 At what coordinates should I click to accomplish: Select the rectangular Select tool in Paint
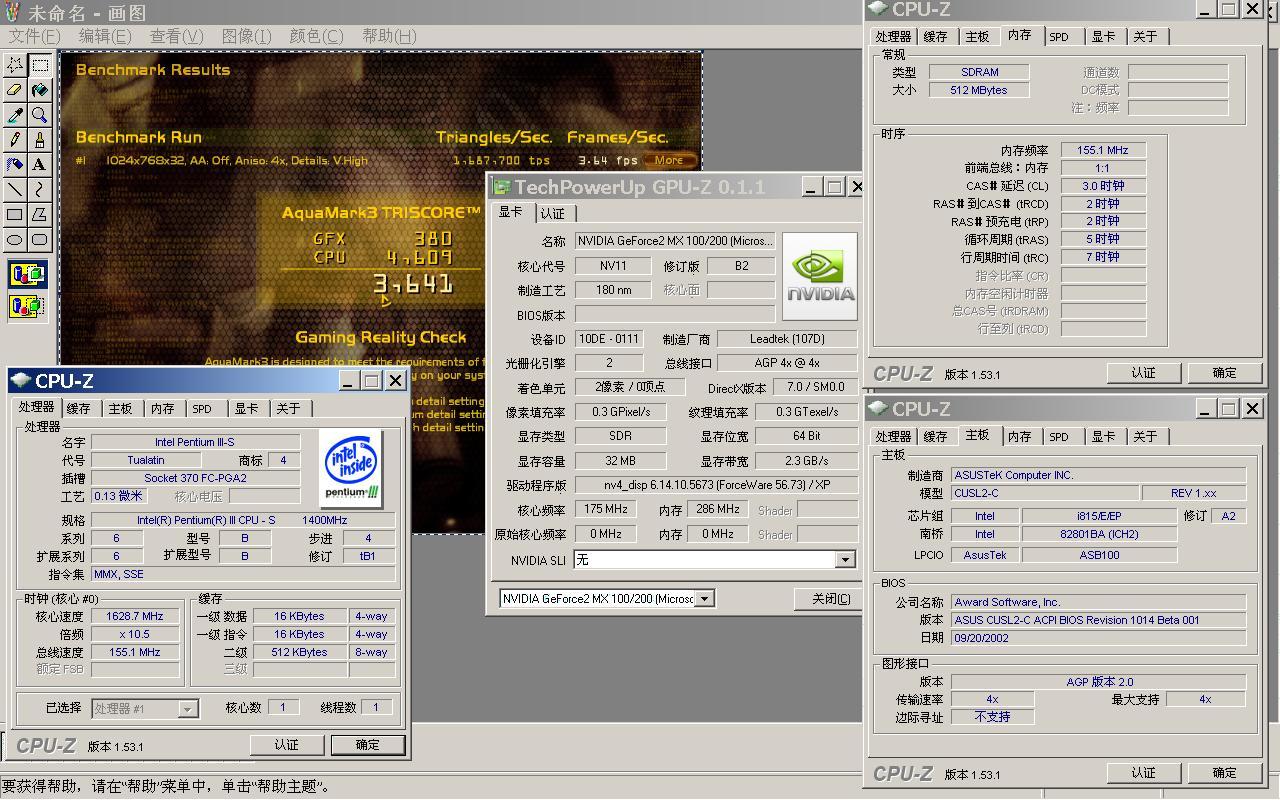point(39,65)
